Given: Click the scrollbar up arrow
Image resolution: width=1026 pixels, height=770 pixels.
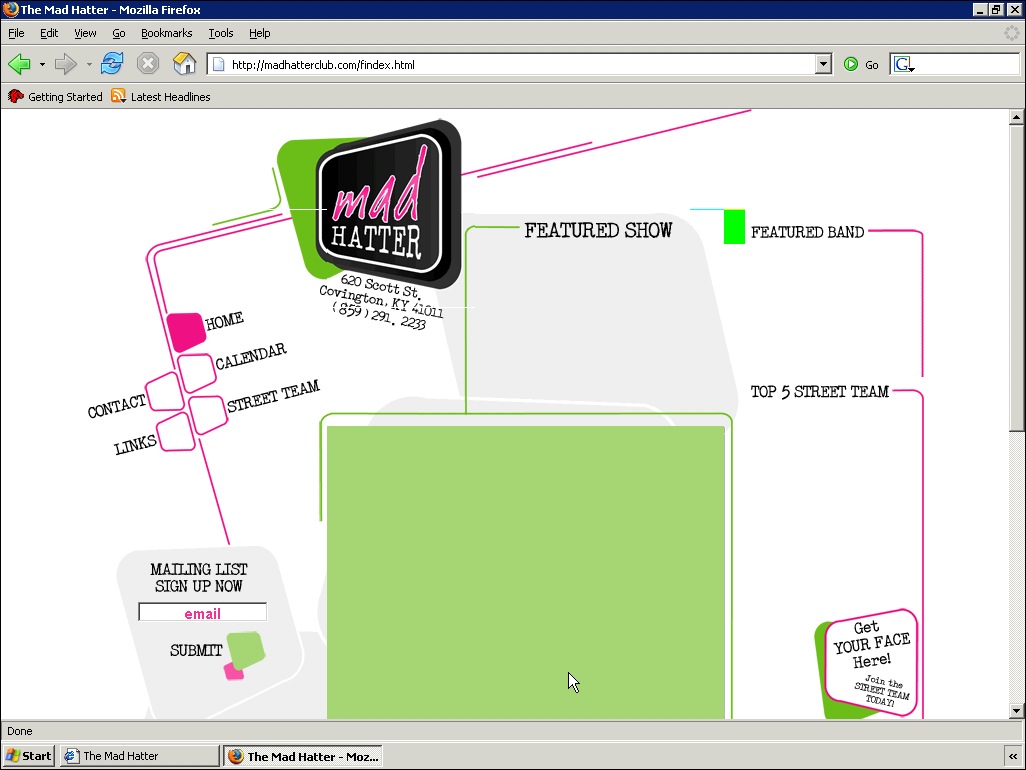Looking at the screenshot, I should click(x=1016, y=118).
